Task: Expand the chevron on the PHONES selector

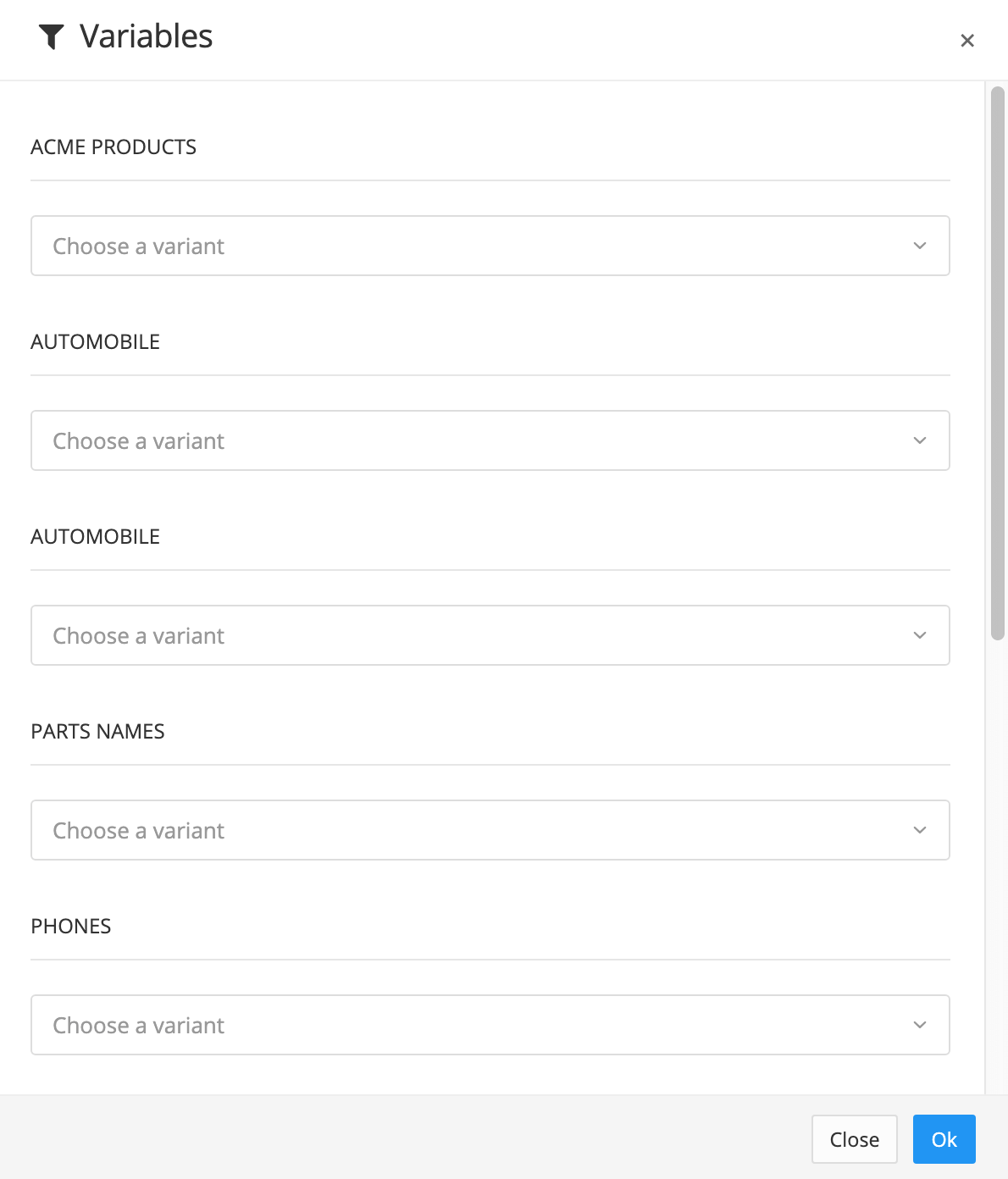Action: point(920,1025)
